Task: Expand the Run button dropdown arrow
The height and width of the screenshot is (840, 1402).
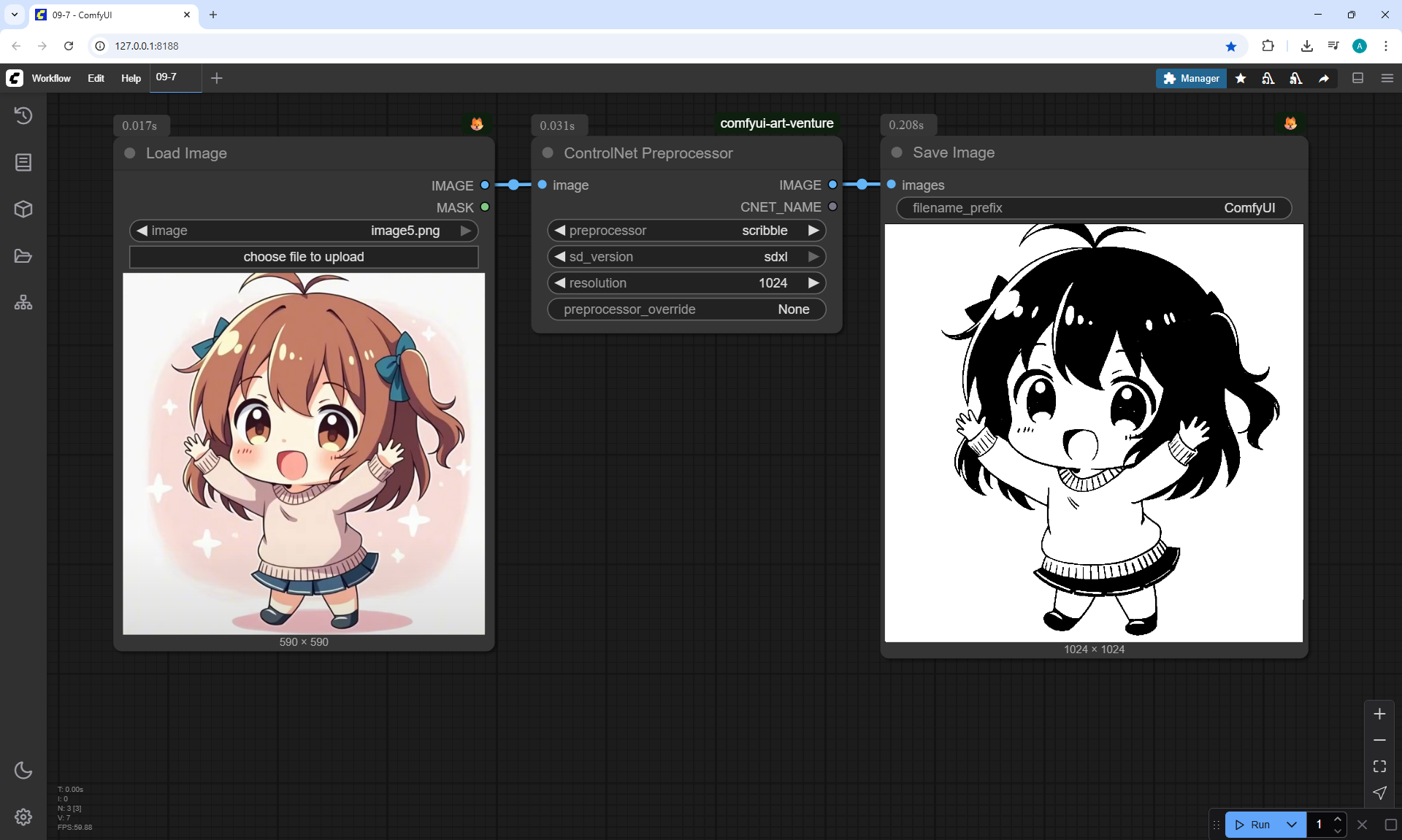Action: click(1291, 825)
